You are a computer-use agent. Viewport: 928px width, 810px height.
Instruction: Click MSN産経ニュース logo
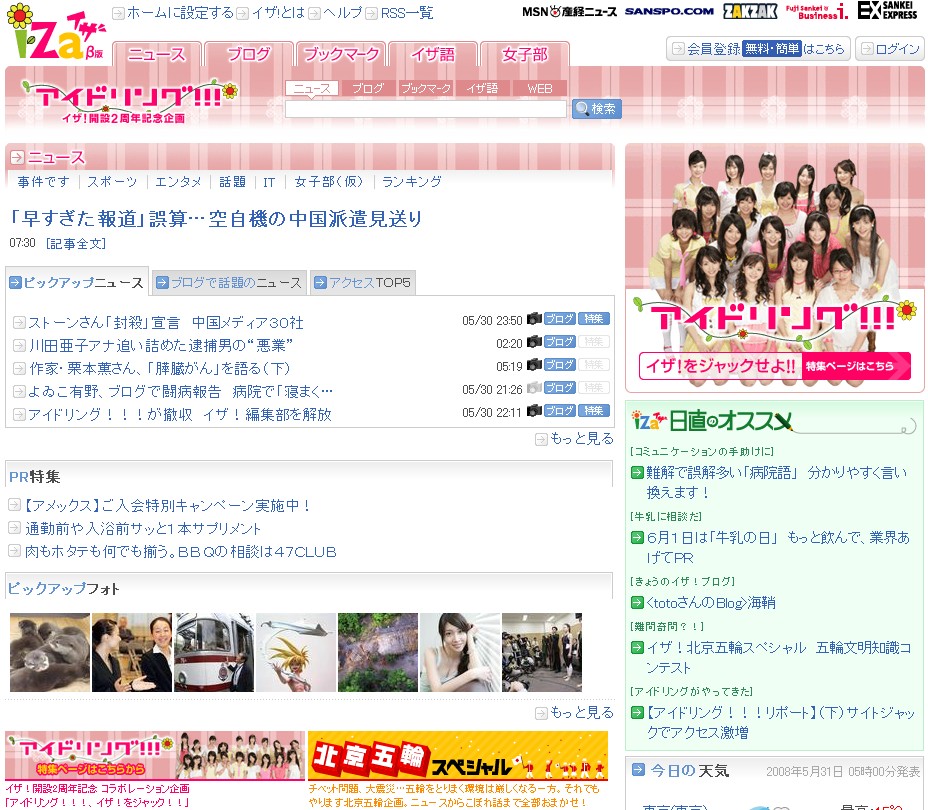tap(569, 12)
